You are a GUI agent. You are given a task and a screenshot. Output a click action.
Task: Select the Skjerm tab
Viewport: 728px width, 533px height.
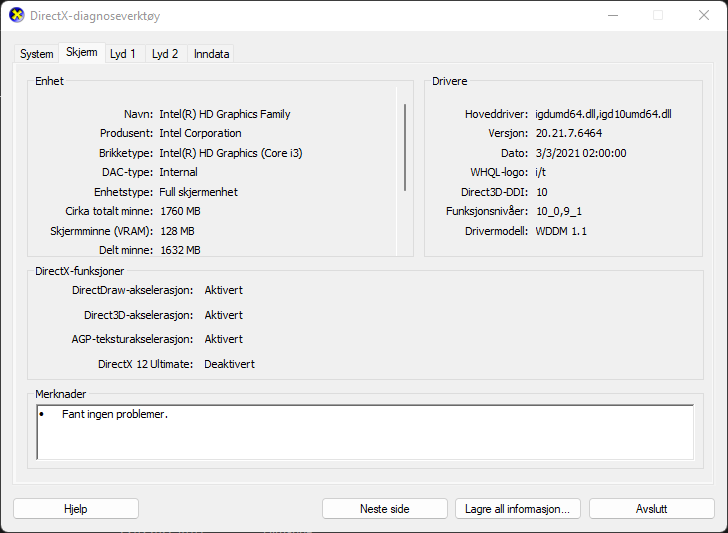coord(82,52)
